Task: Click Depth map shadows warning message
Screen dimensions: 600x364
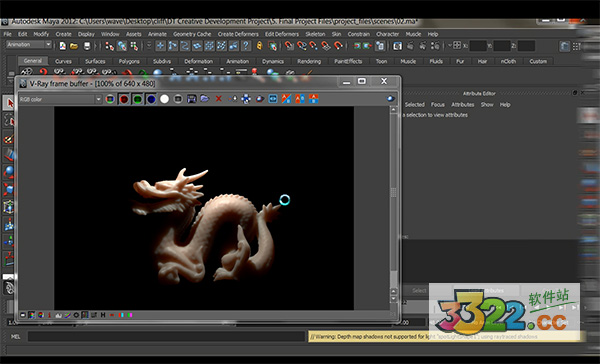Action: (x=445, y=336)
